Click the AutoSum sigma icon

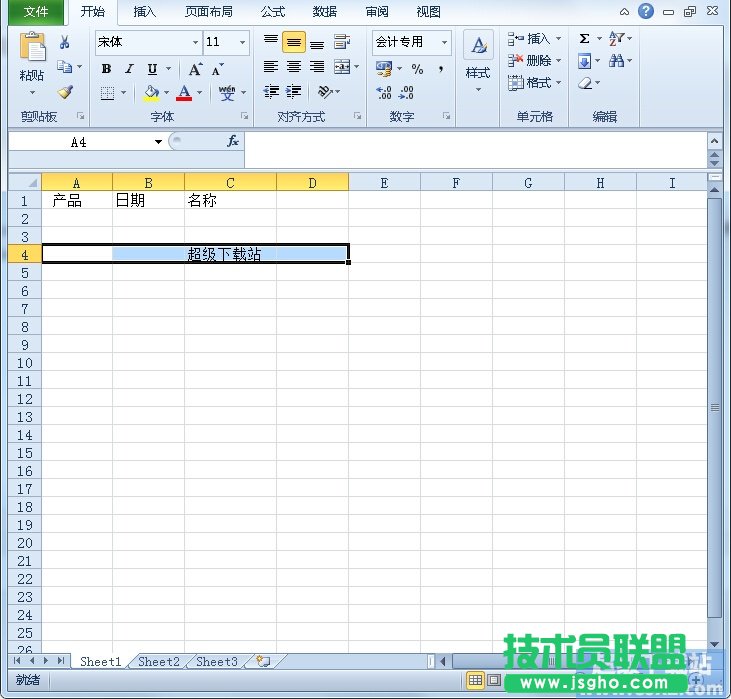[585, 38]
